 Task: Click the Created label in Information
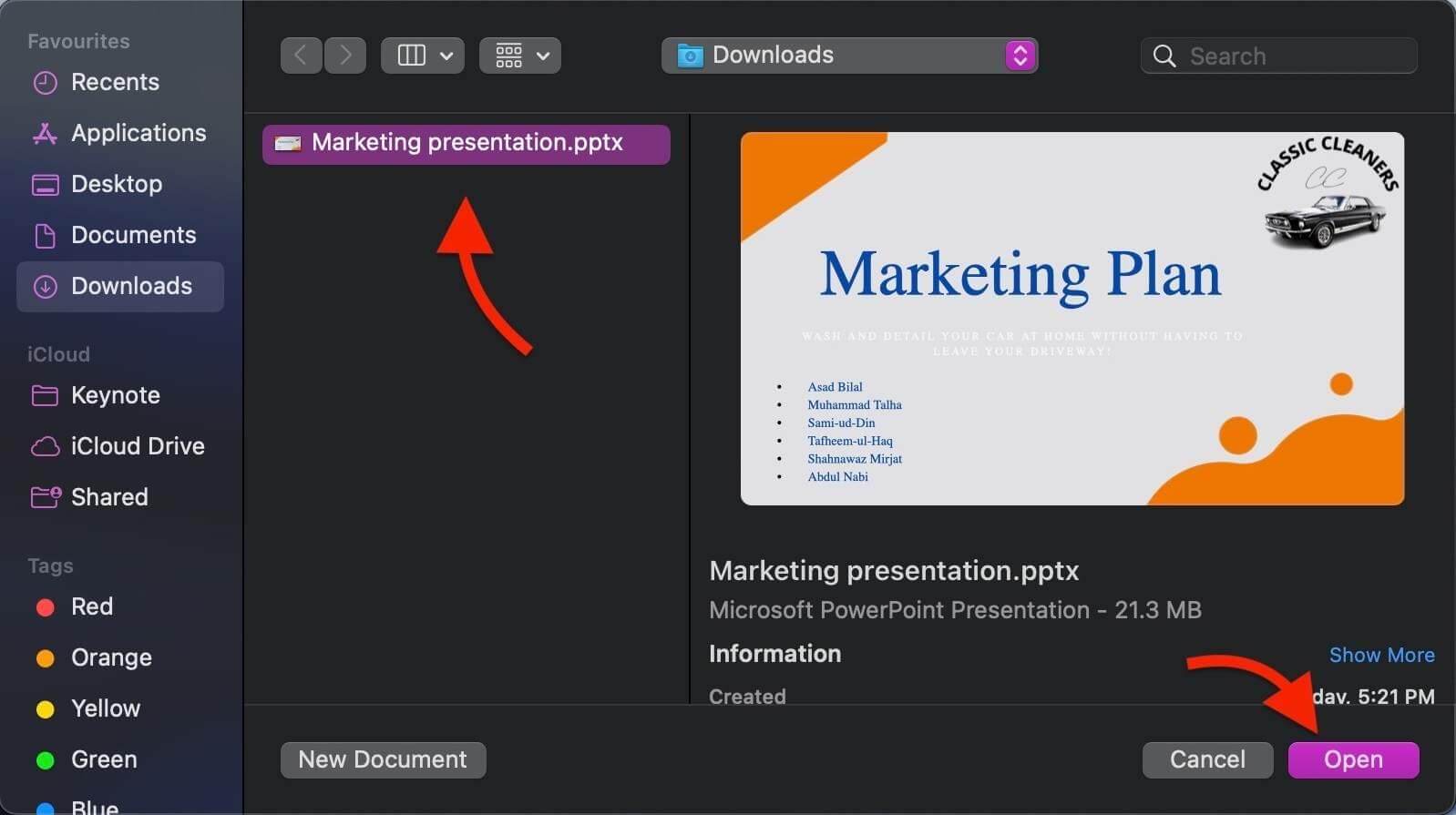click(x=747, y=696)
